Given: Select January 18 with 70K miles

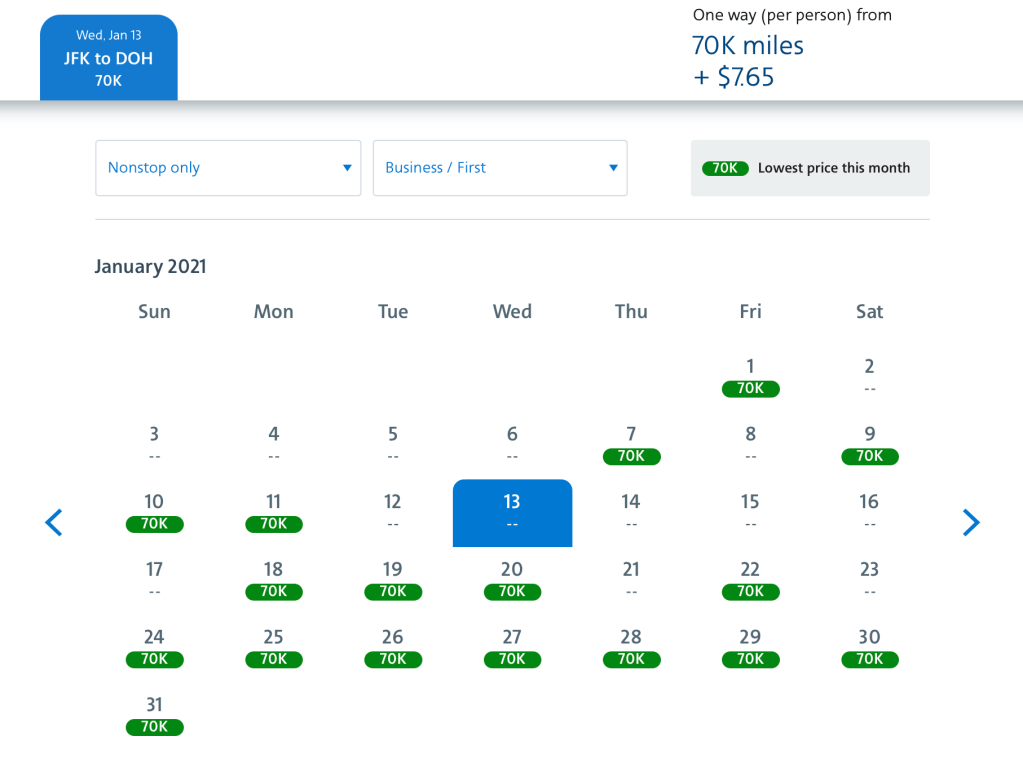Looking at the screenshot, I should (x=273, y=580).
